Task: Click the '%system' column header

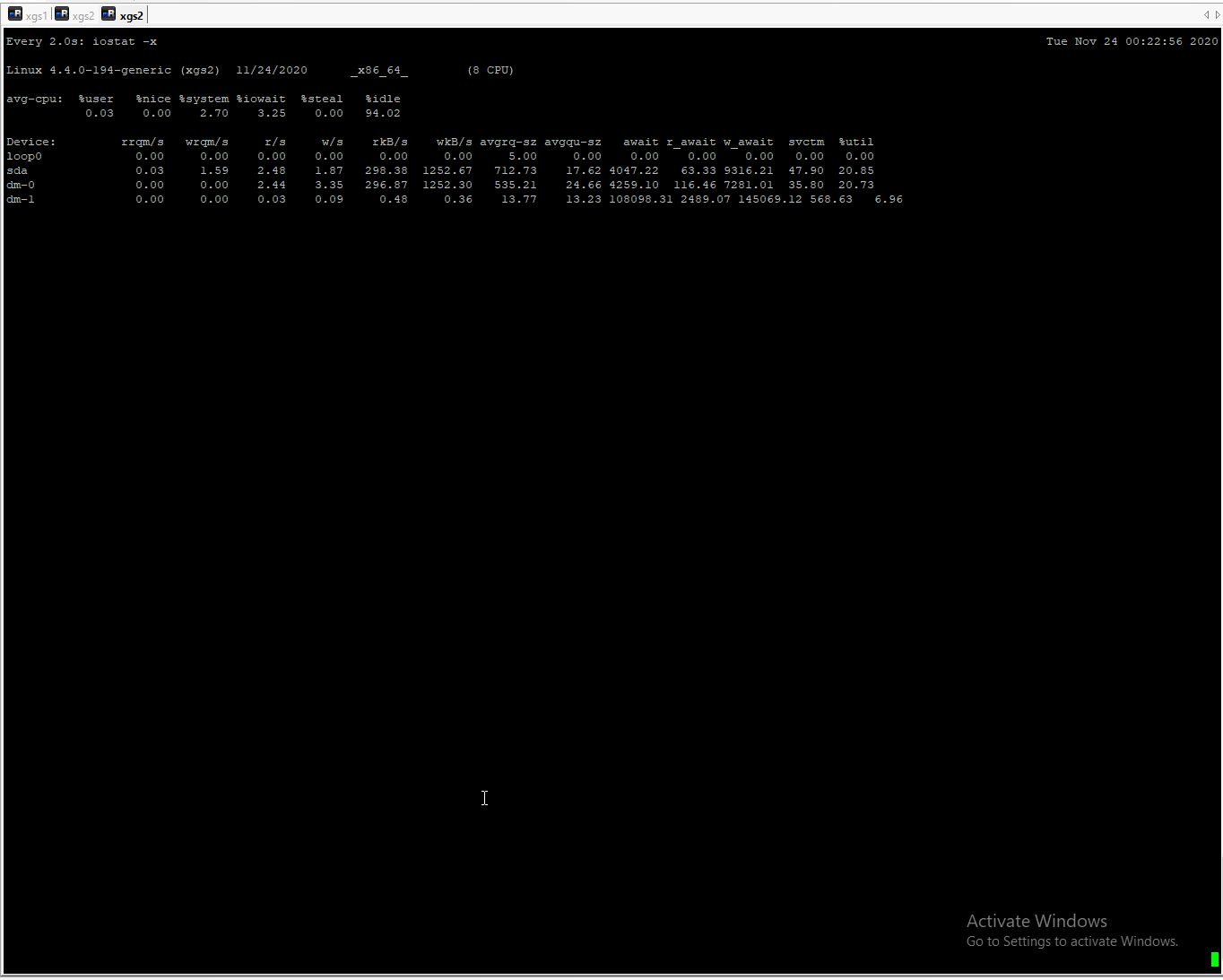Action: pyautogui.click(x=204, y=99)
